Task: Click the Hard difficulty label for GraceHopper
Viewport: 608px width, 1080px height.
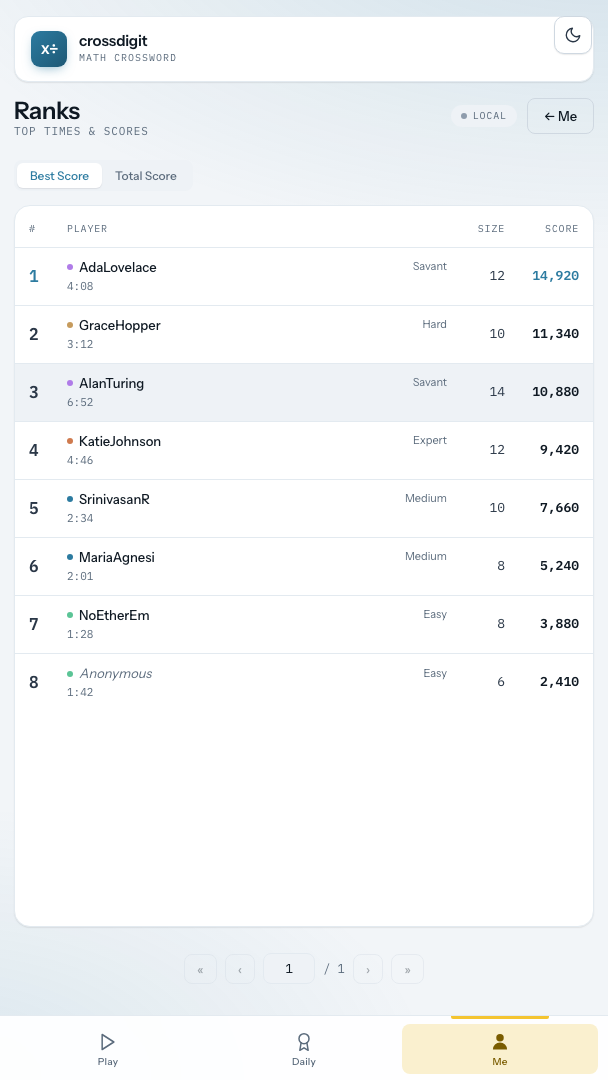Action: [x=434, y=324]
